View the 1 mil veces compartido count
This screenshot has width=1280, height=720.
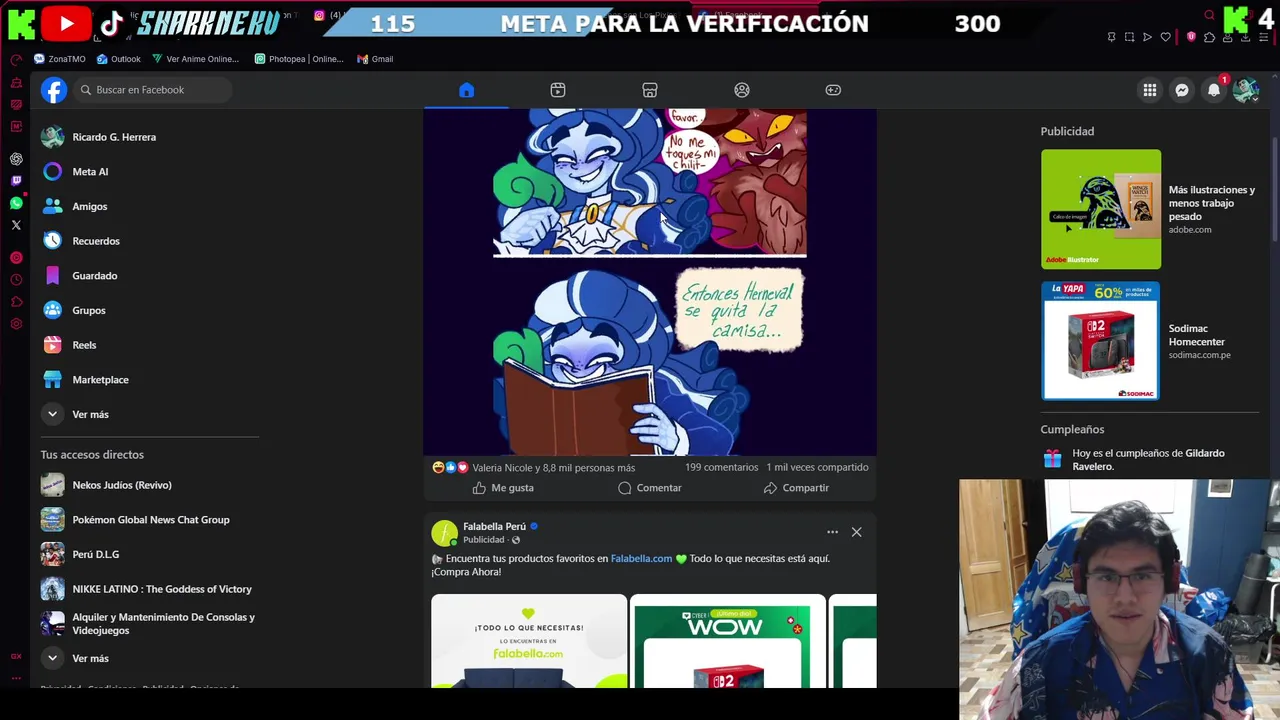(817, 467)
